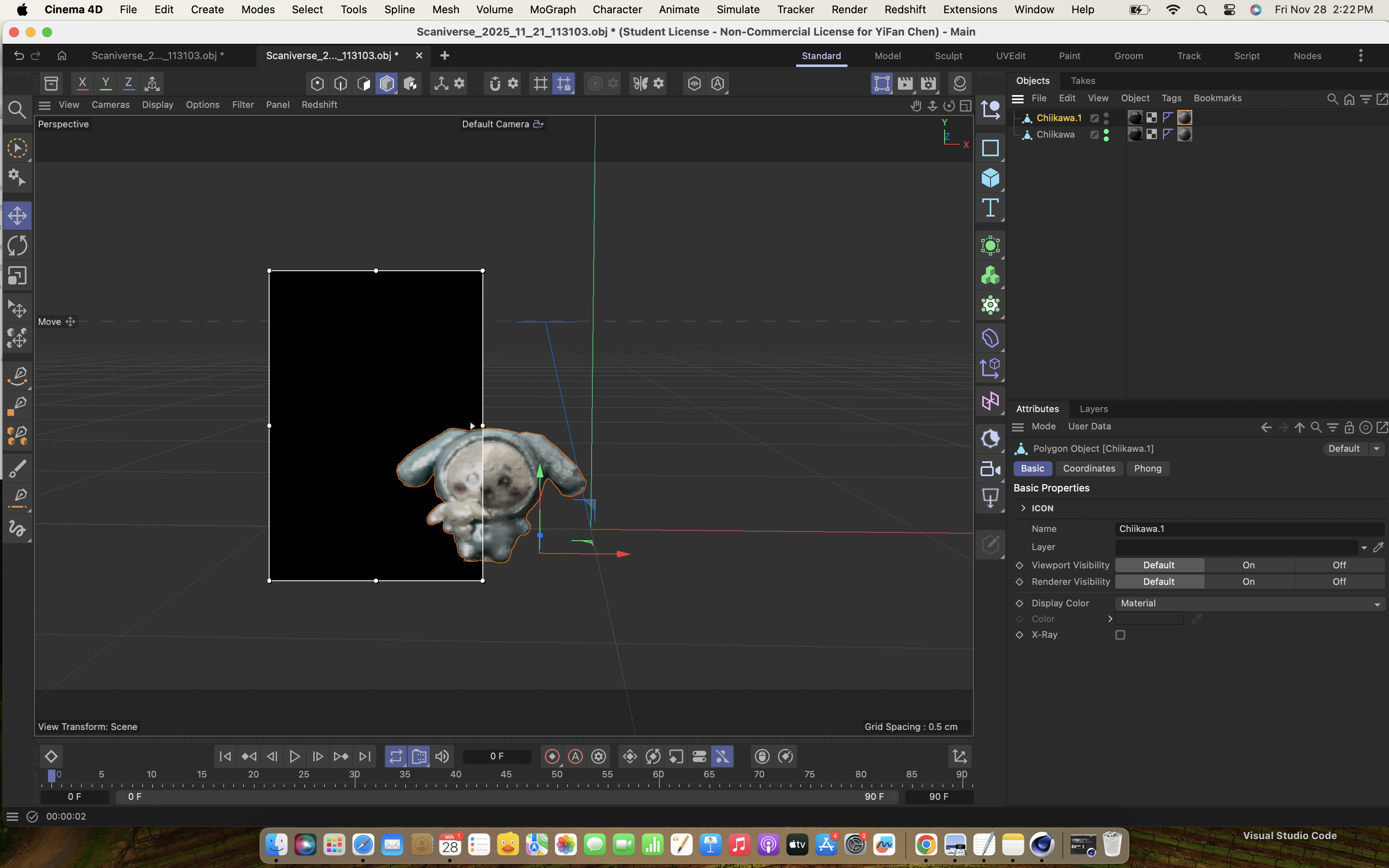Click the Play Forward button in timeline
Image resolution: width=1389 pixels, height=868 pixels.
point(294,757)
